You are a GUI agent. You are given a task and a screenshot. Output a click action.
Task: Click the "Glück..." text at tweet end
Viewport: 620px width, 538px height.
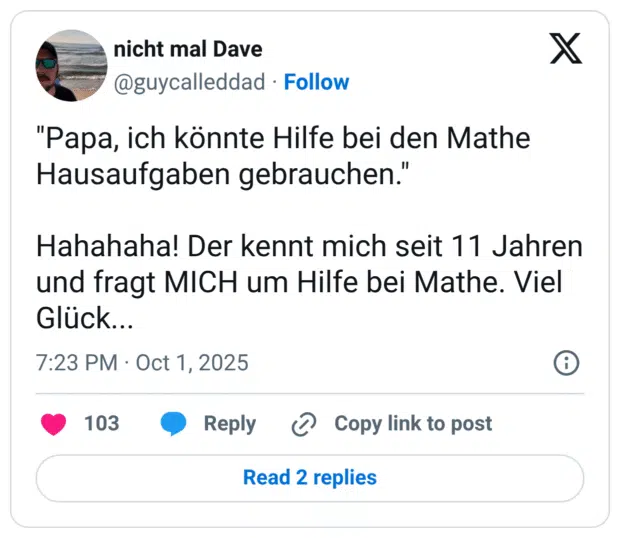(85, 319)
